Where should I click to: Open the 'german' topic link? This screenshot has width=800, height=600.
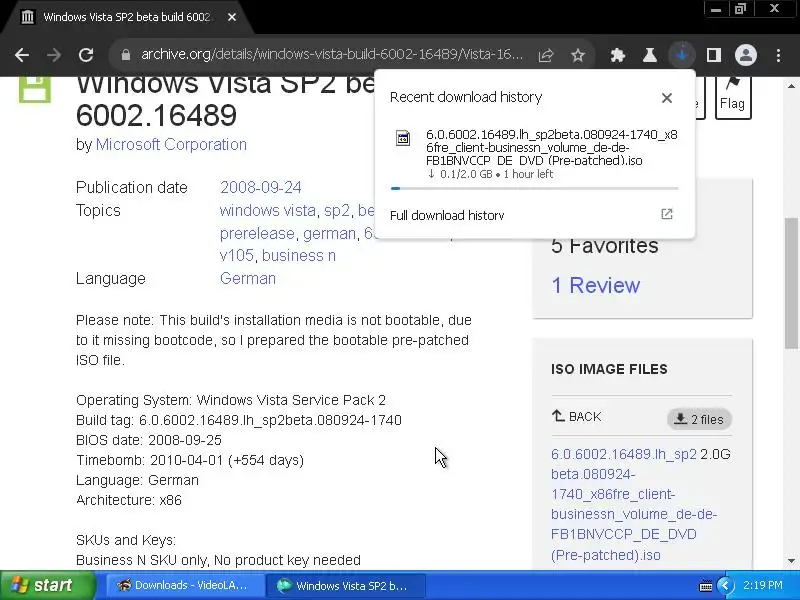[x=329, y=233]
